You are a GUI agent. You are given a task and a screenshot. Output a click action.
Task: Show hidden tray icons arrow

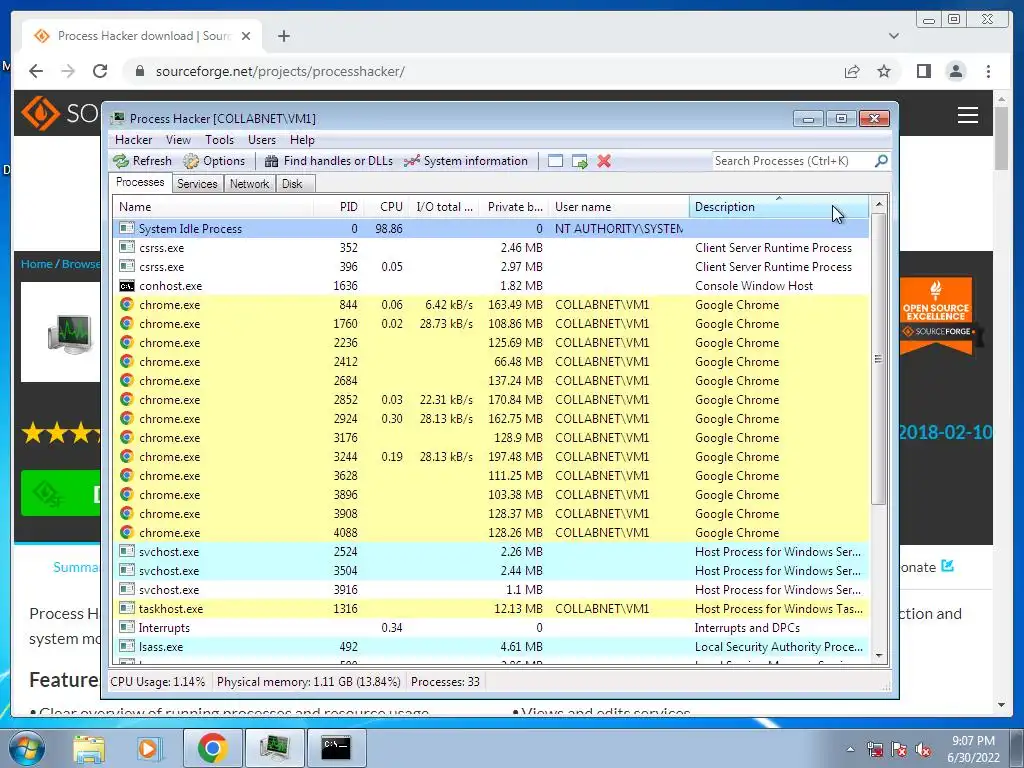pyautogui.click(x=850, y=749)
